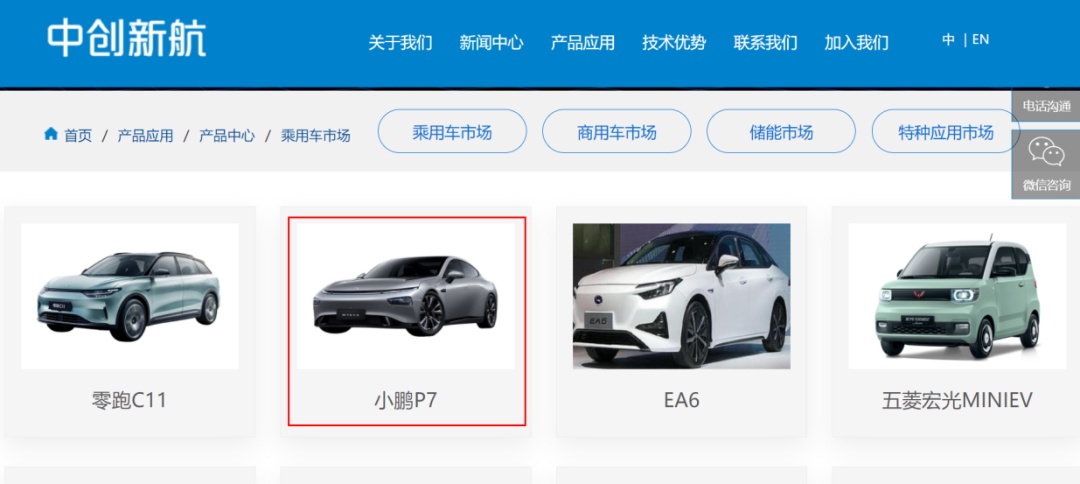The image size is (1080, 484).
Task: Open the 联系我们 menu
Action: pyautogui.click(x=765, y=43)
